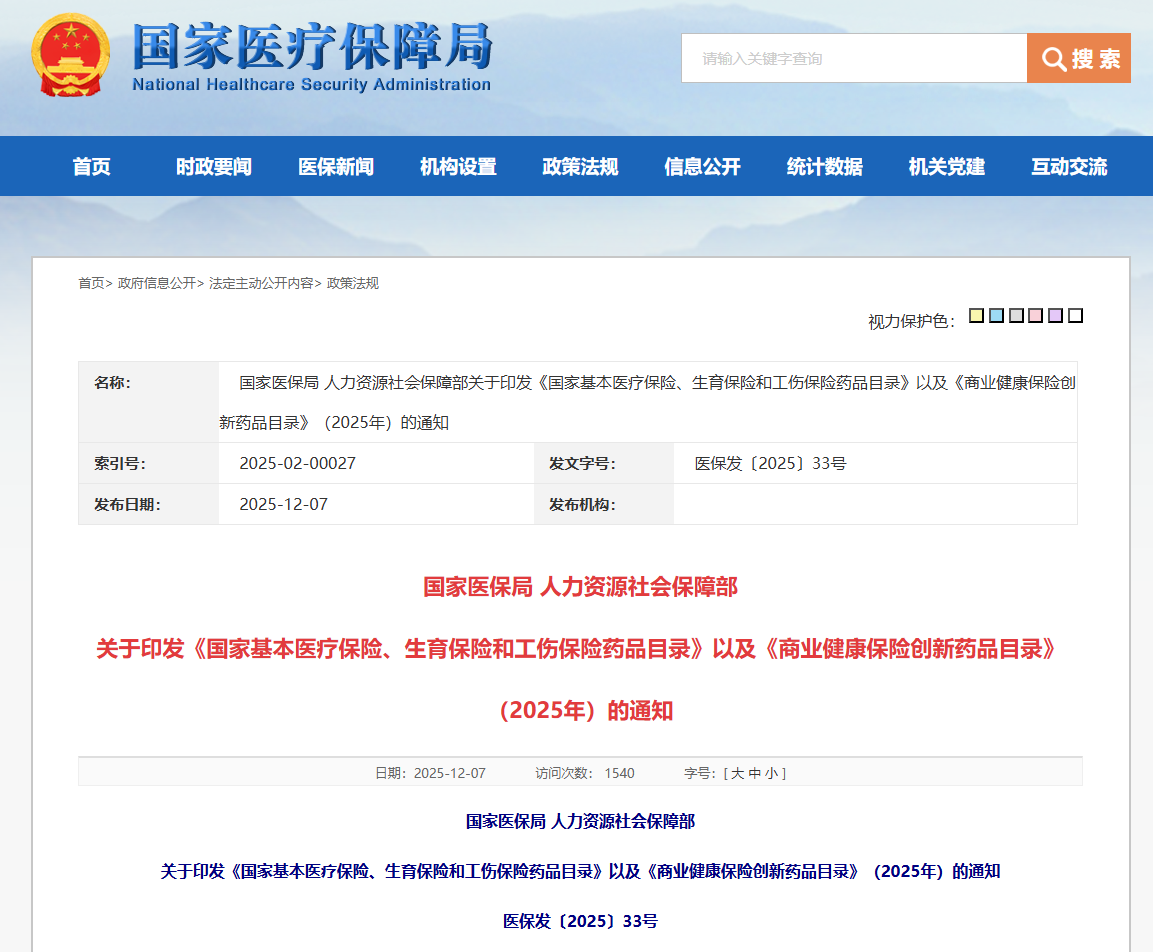Click the national emblem logo
Screen dimensions: 1153x952
(71, 57)
